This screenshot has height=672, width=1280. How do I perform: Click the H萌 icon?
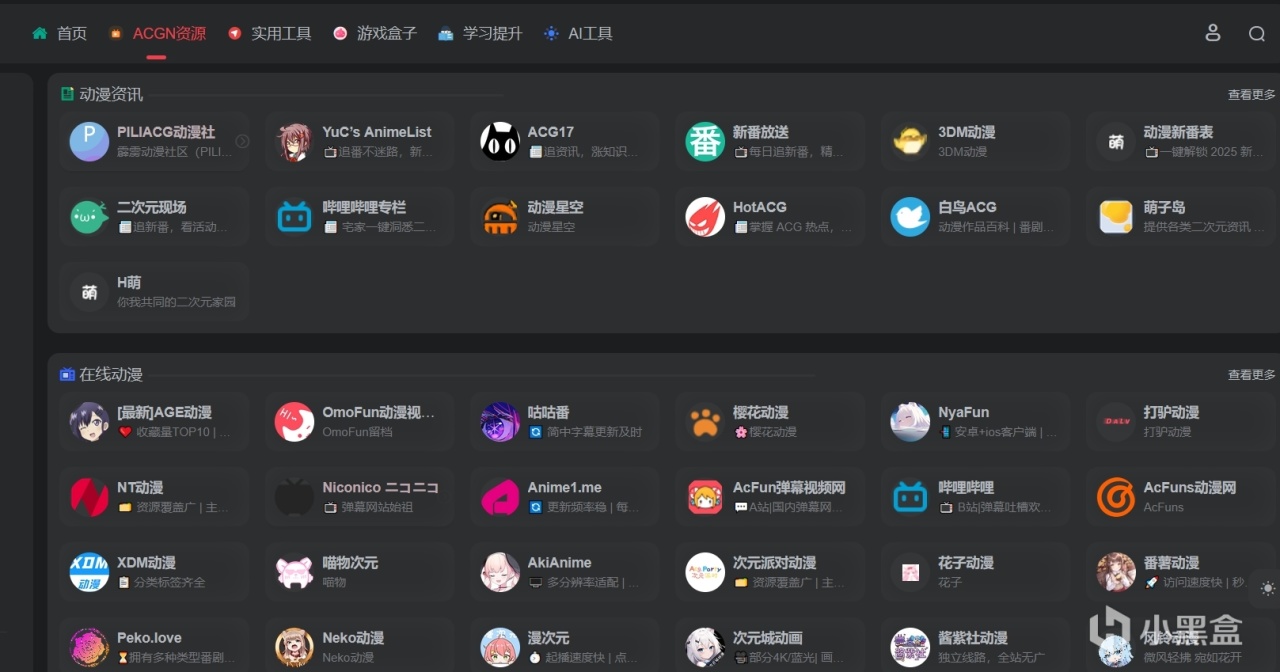tap(89, 292)
